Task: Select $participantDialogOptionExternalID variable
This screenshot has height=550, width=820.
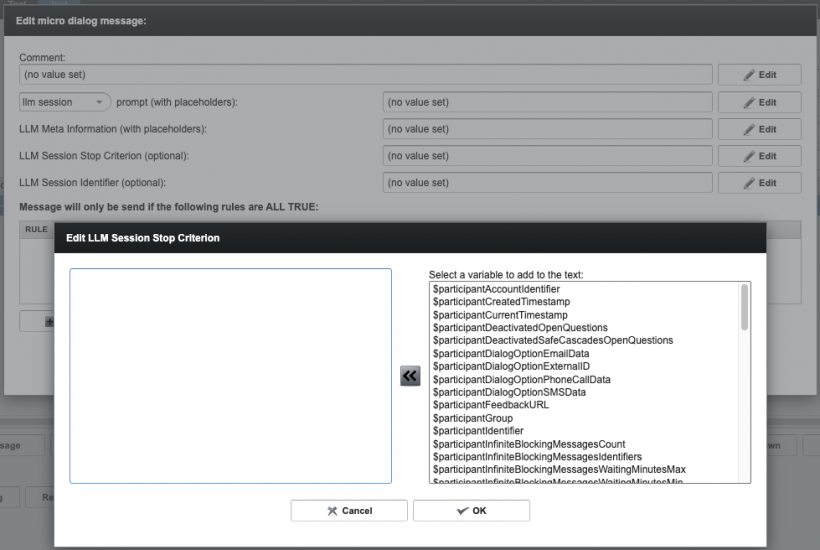Action: [511, 366]
